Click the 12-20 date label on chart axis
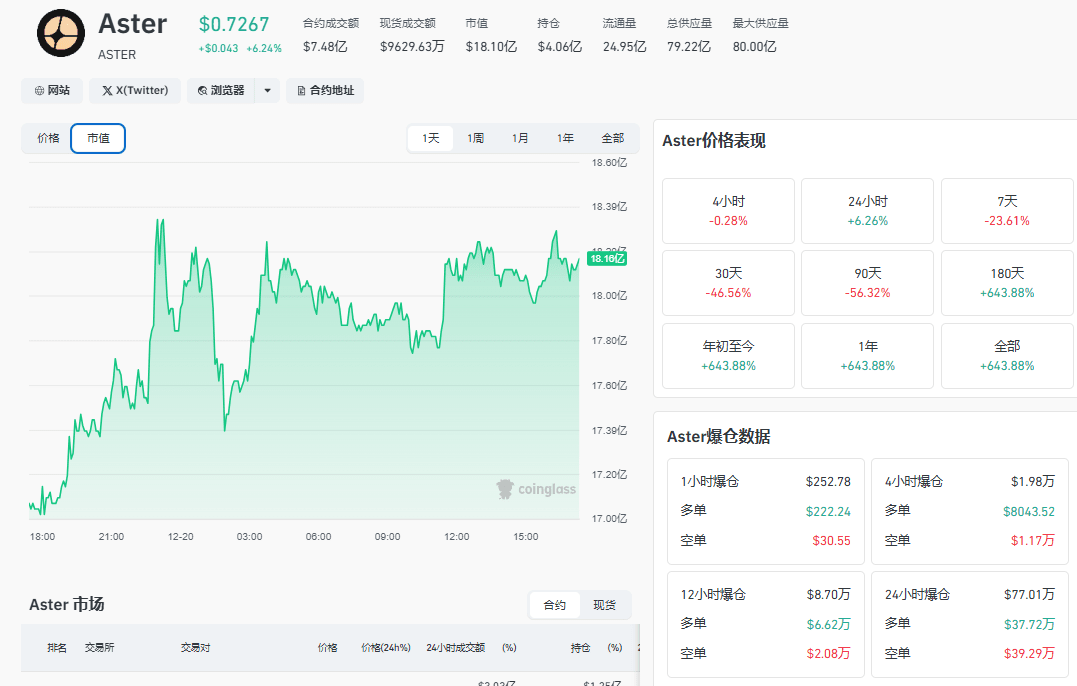This screenshot has height=686, width=1077. 181,536
